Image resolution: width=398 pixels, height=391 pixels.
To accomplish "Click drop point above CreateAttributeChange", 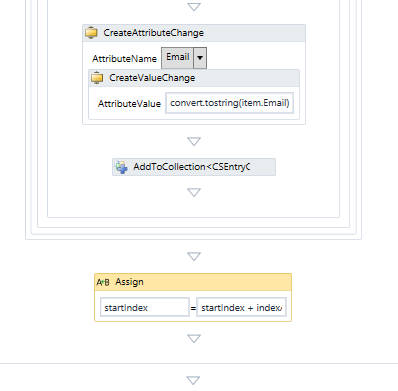I will click(194, 7).
